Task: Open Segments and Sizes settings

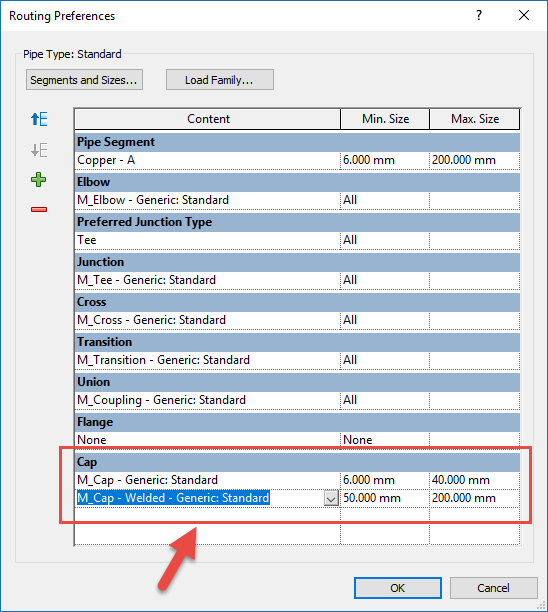Action: tap(84, 80)
